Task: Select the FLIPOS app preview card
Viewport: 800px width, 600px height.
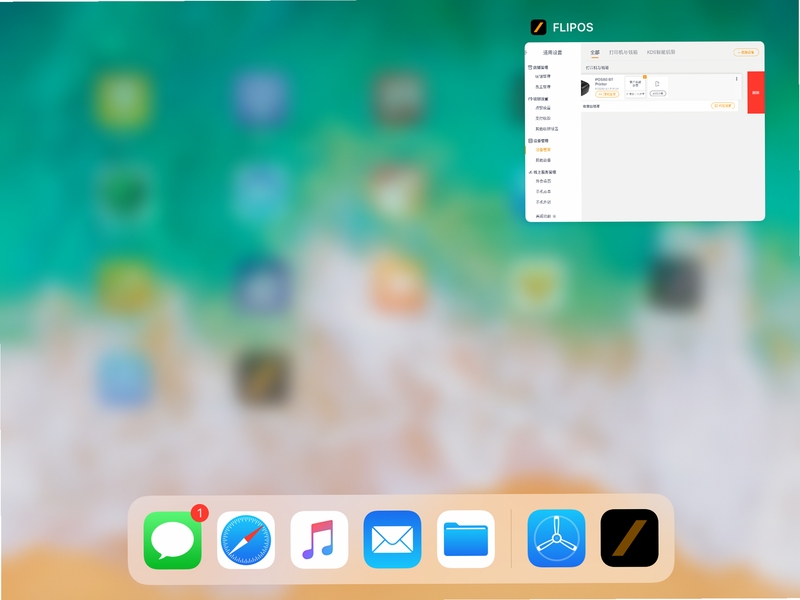Action: (645, 132)
